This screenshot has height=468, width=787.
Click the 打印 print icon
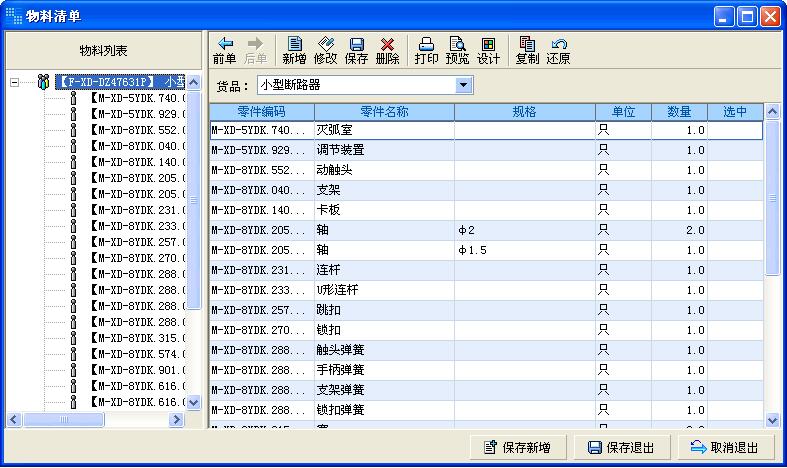tap(426, 45)
